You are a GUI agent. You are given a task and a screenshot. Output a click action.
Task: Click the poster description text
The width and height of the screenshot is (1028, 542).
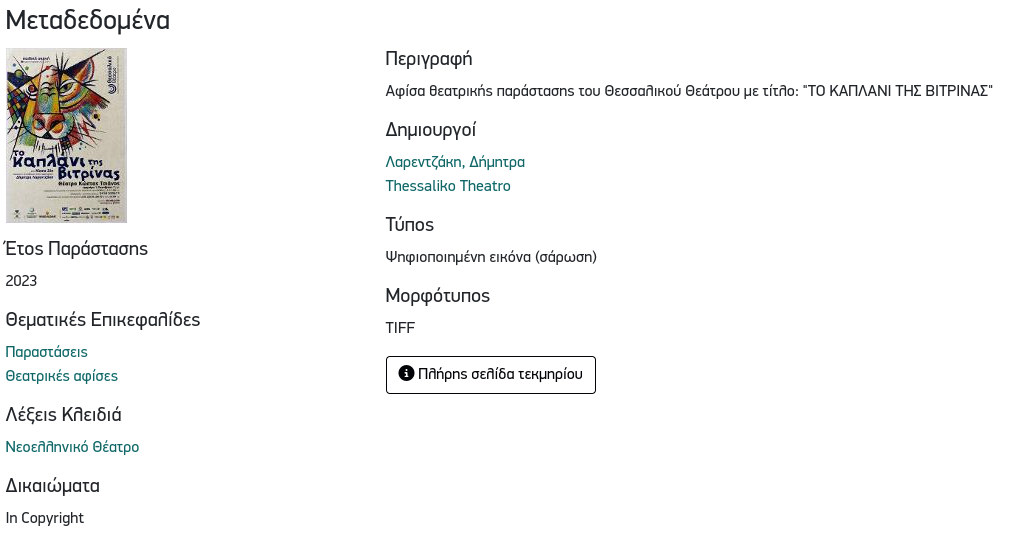[x=689, y=91]
